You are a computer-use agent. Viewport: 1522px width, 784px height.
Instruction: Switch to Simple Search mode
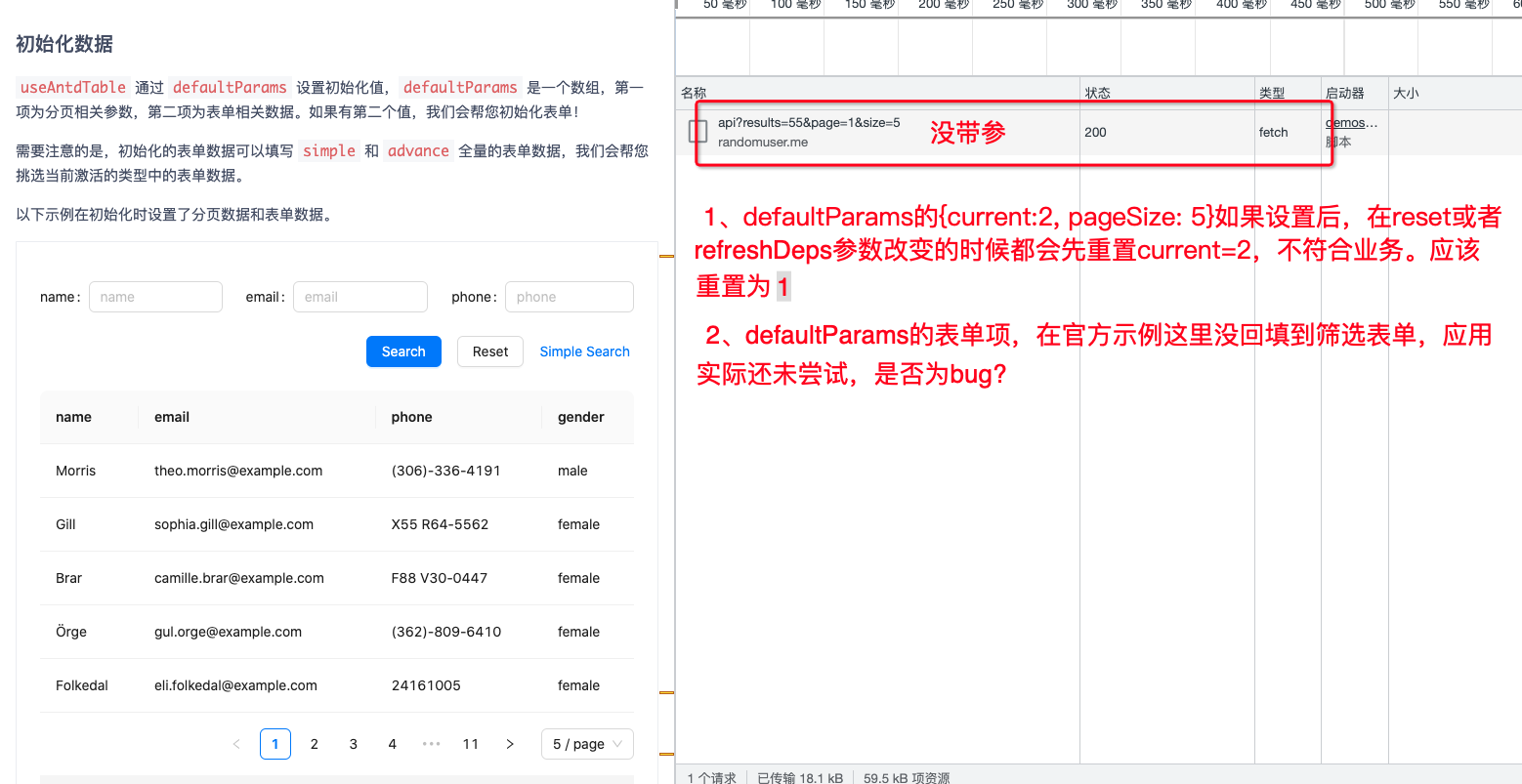coord(584,351)
